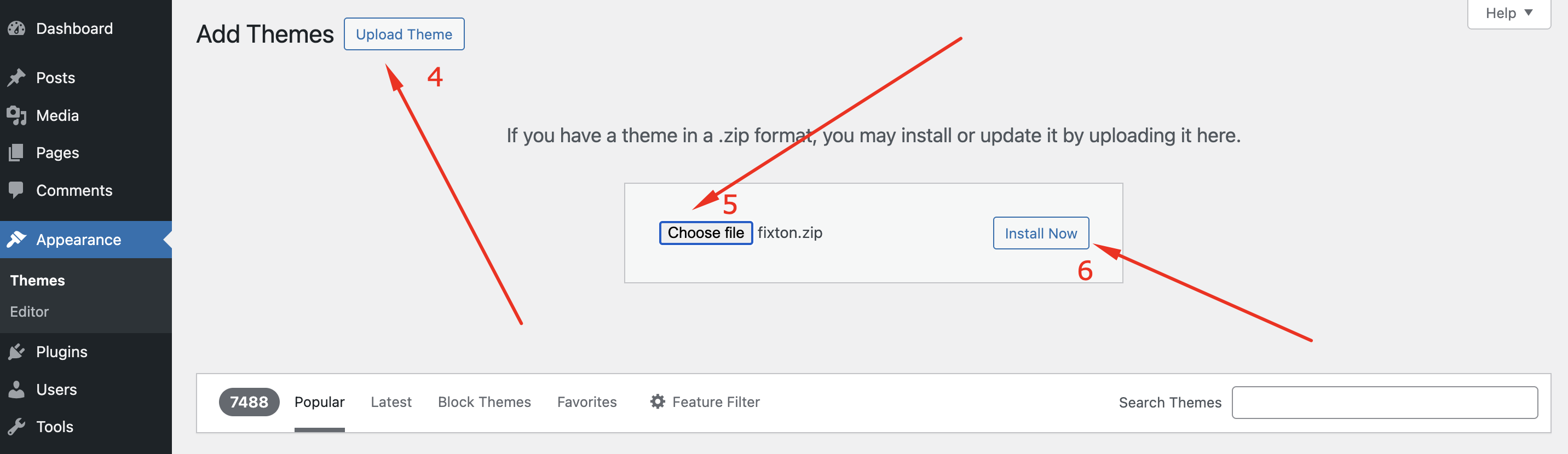The width and height of the screenshot is (1568, 454).
Task: Expand the Help dropdown
Action: (1508, 13)
